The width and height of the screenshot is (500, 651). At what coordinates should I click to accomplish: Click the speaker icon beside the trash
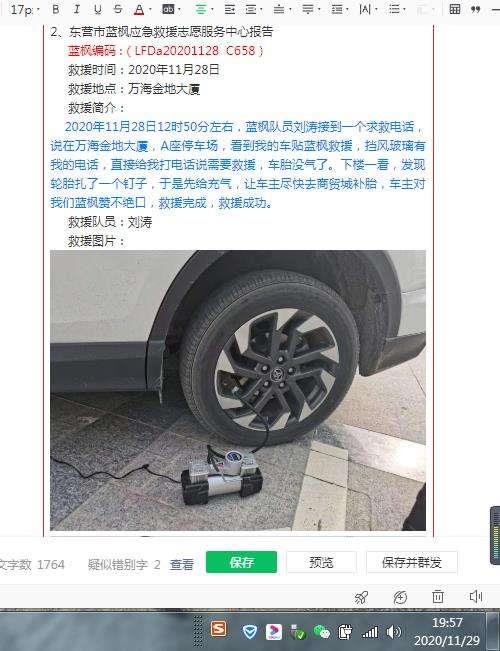tap(475, 597)
